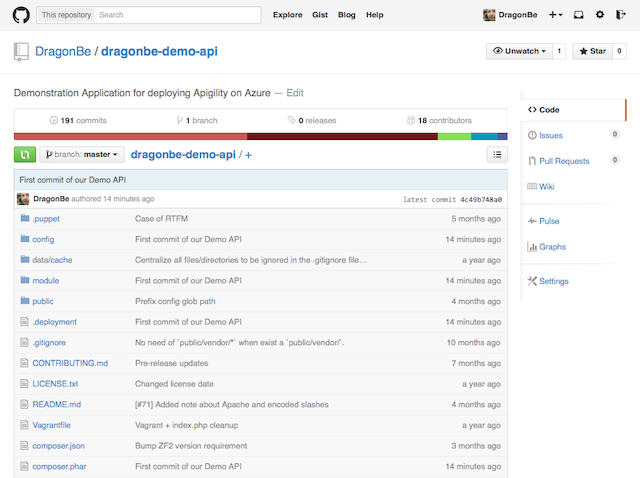This screenshot has width=640, height=478.
Task: Switch to the Issues tab in sidebar
Action: tap(550, 135)
